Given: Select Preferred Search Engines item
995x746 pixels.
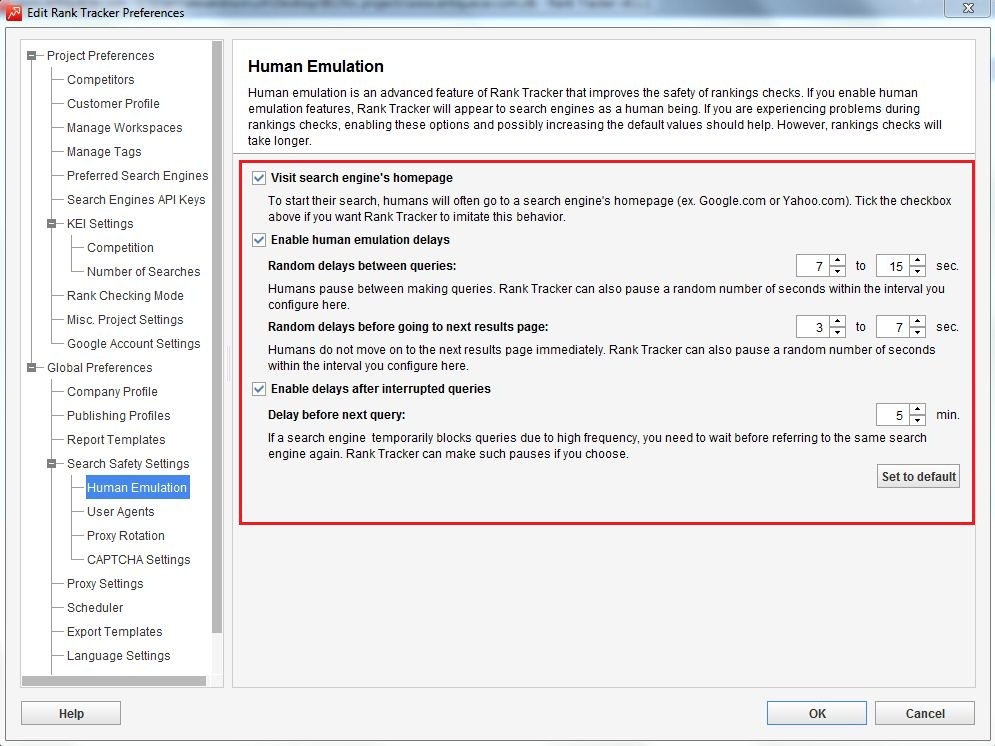Looking at the screenshot, I should point(138,176).
